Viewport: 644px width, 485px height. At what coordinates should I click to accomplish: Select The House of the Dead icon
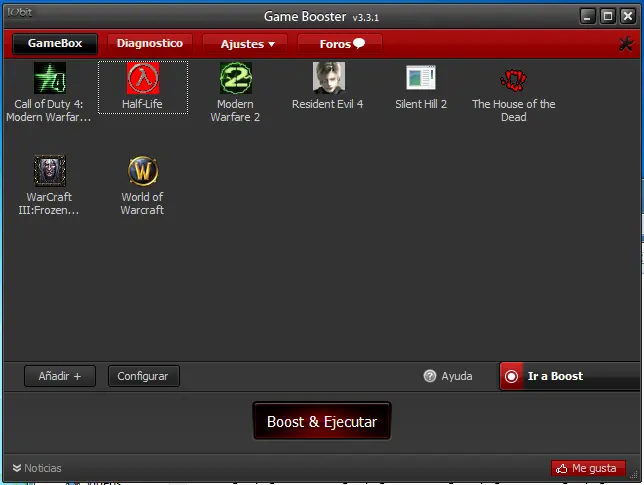(513, 80)
